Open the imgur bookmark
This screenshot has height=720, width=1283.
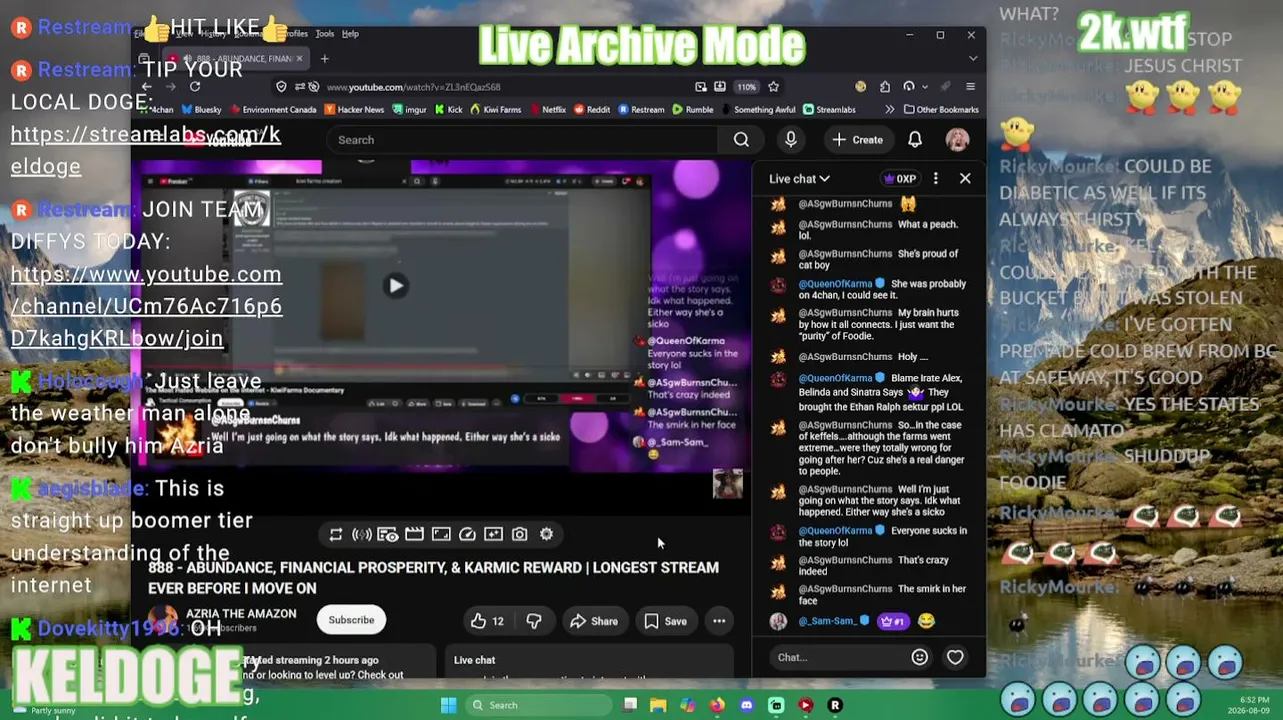[x=411, y=110]
